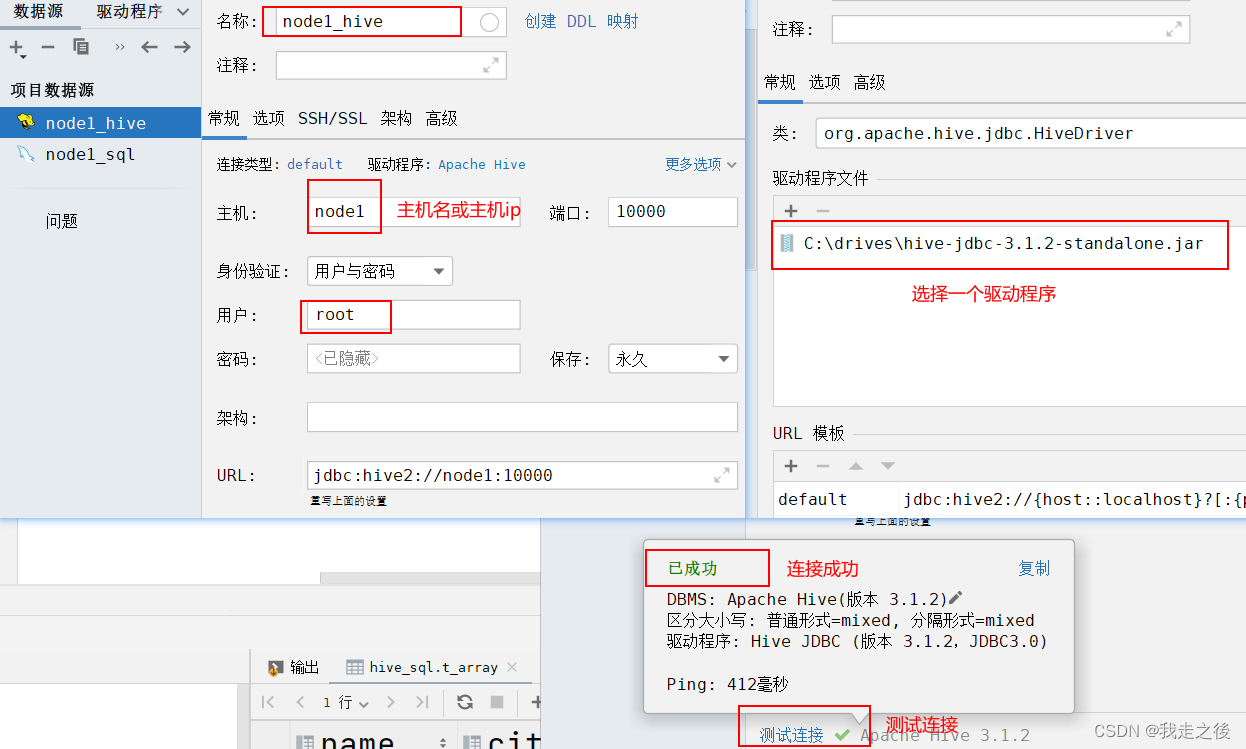Expand the 注释 comment field in data source panel

pyautogui.click(x=491, y=65)
